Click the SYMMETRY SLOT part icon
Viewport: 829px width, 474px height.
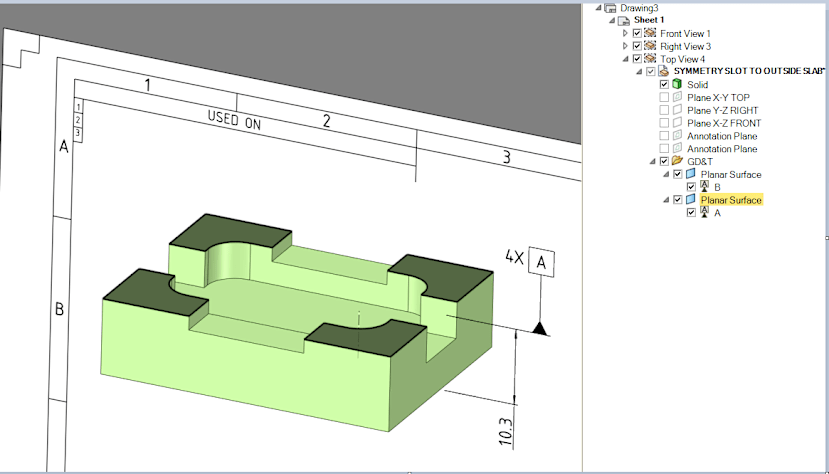click(664, 71)
